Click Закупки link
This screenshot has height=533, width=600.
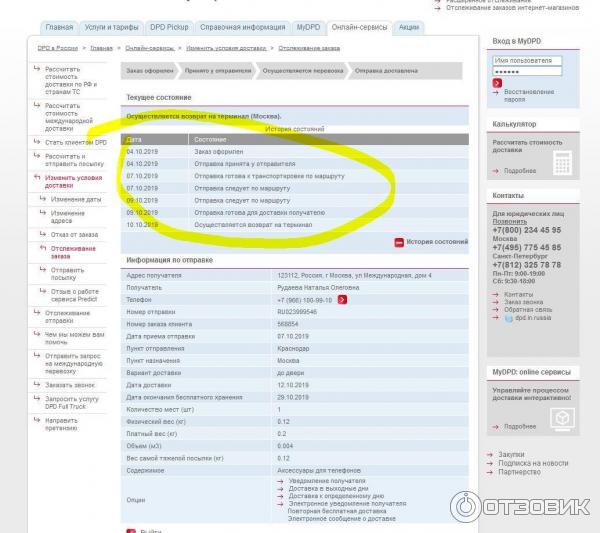511,455
